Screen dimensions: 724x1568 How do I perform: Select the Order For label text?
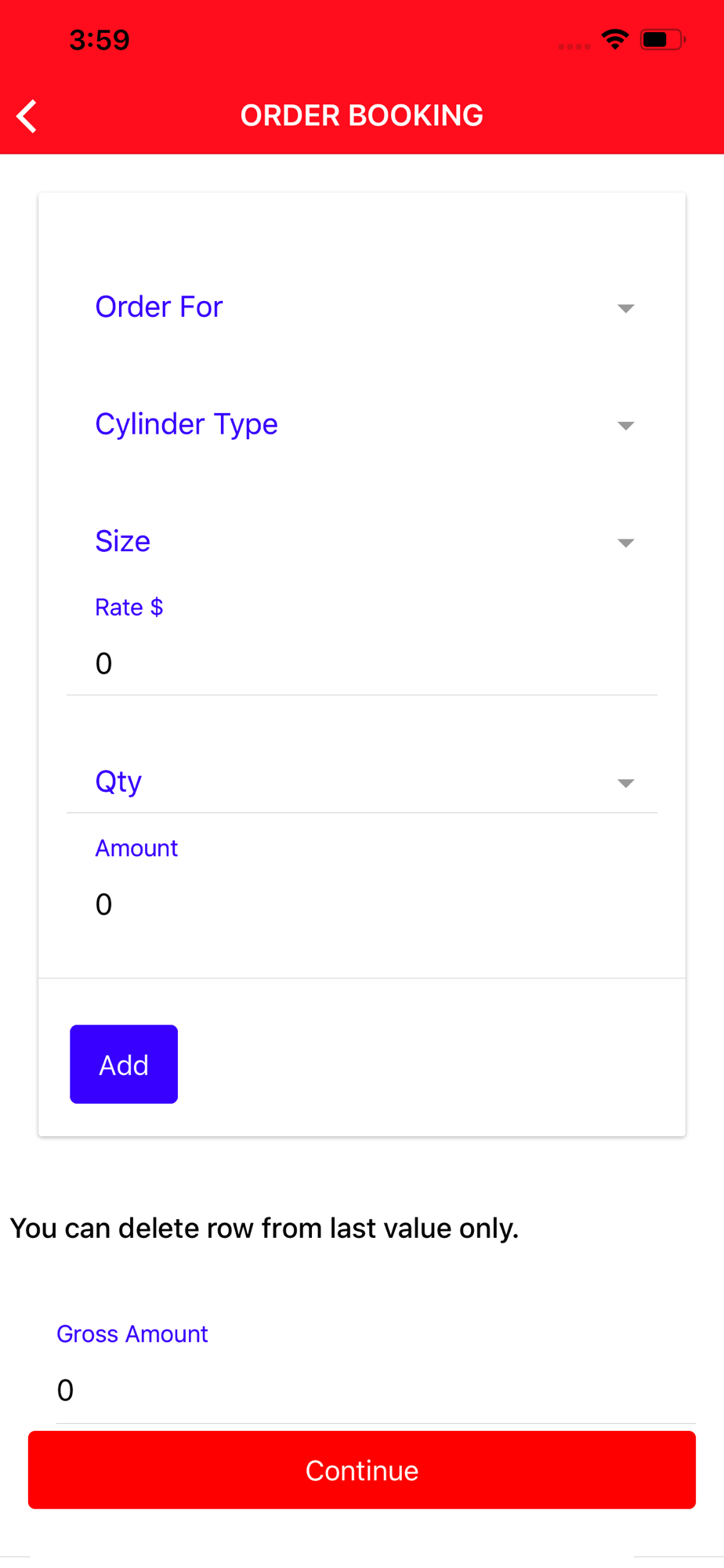pyautogui.click(x=159, y=307)
